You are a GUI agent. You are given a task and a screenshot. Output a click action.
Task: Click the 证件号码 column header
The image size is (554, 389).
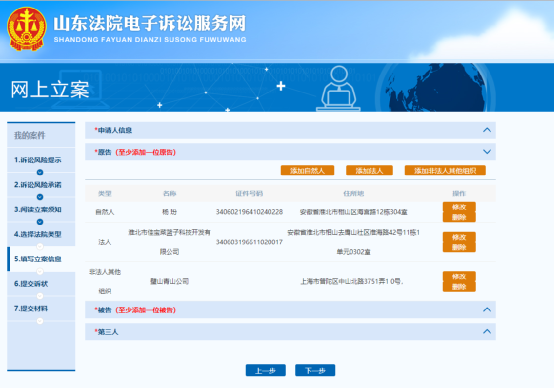249,194
